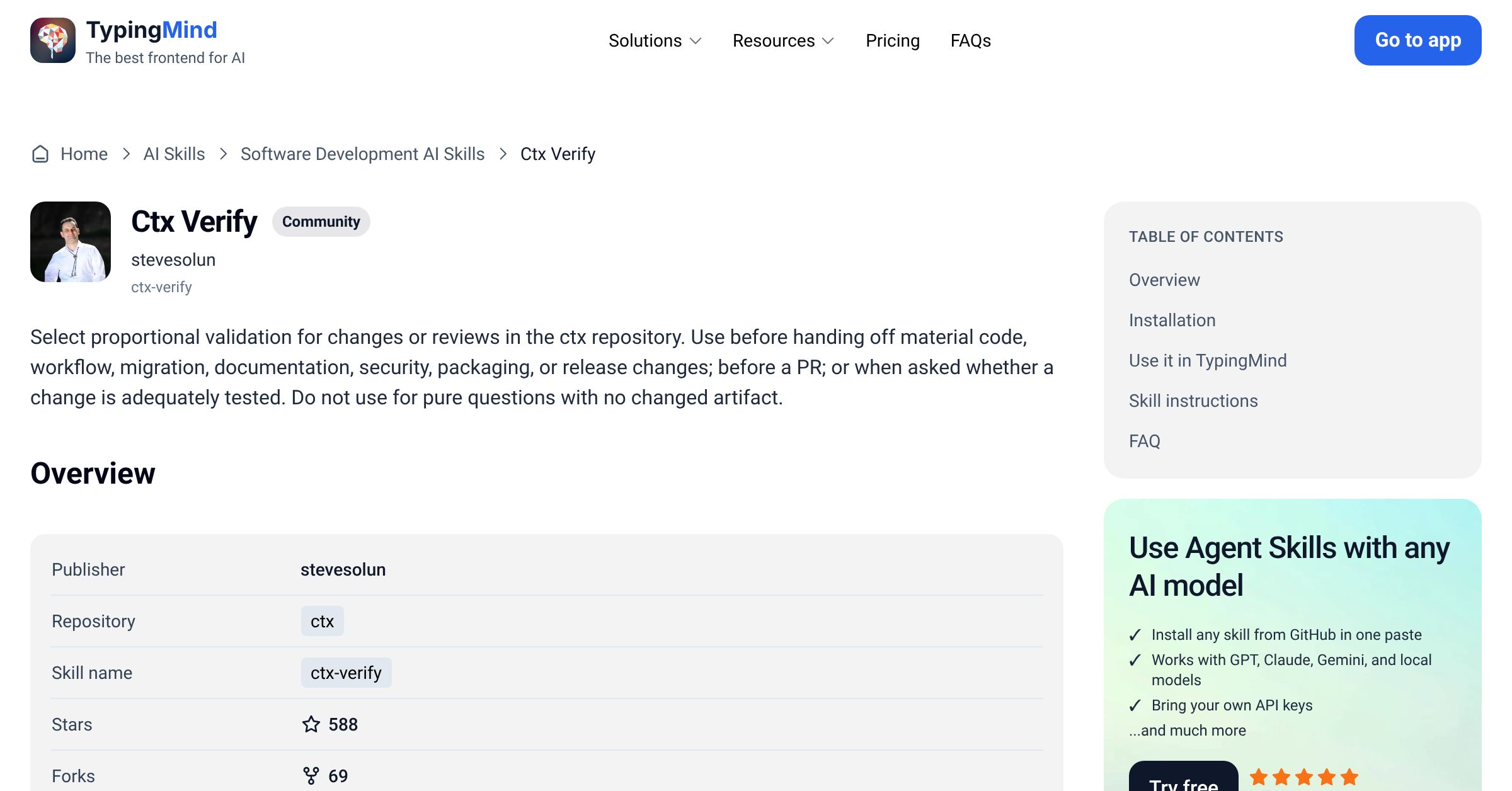Click the Go to app button
This screenshot has width=1512, height=791.
[1418, 40]
